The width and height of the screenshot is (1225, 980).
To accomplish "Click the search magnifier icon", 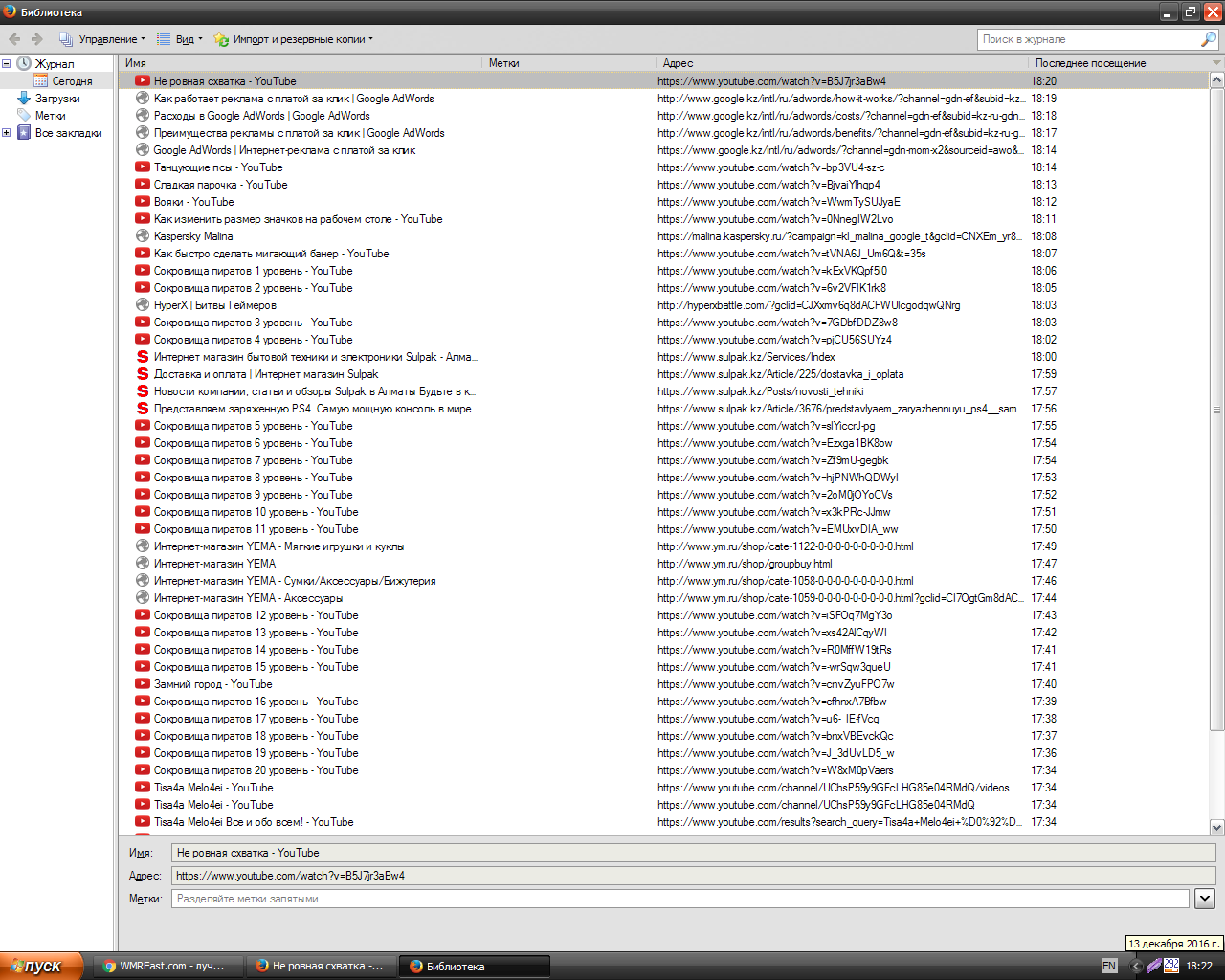I will [1209, 39].
